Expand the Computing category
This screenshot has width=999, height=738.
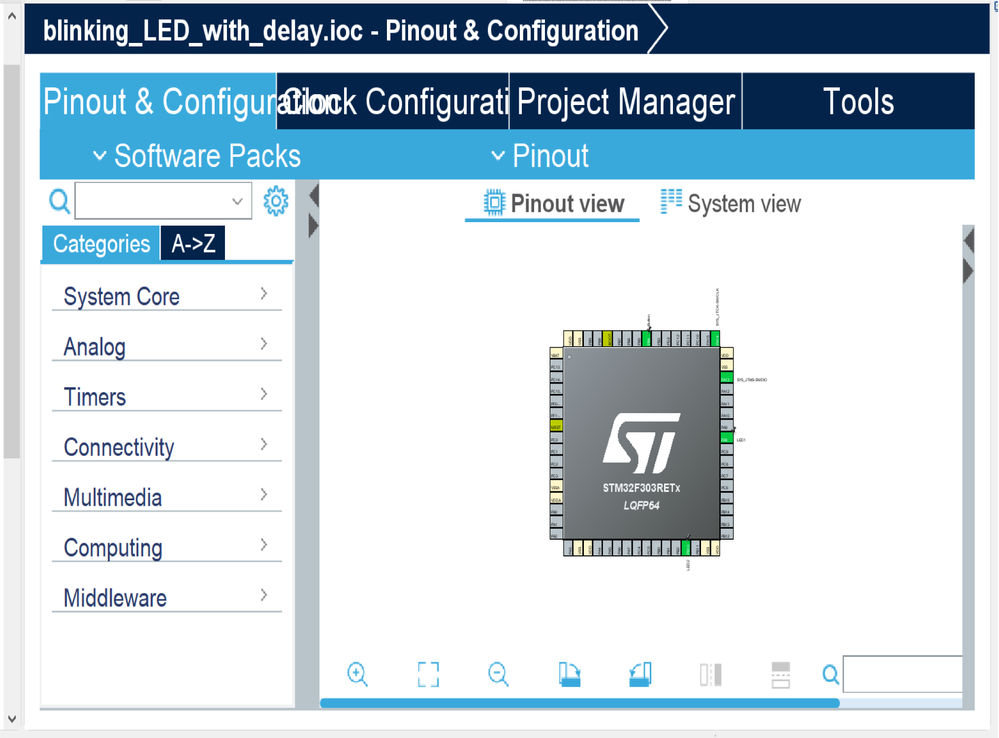[166, 547]
